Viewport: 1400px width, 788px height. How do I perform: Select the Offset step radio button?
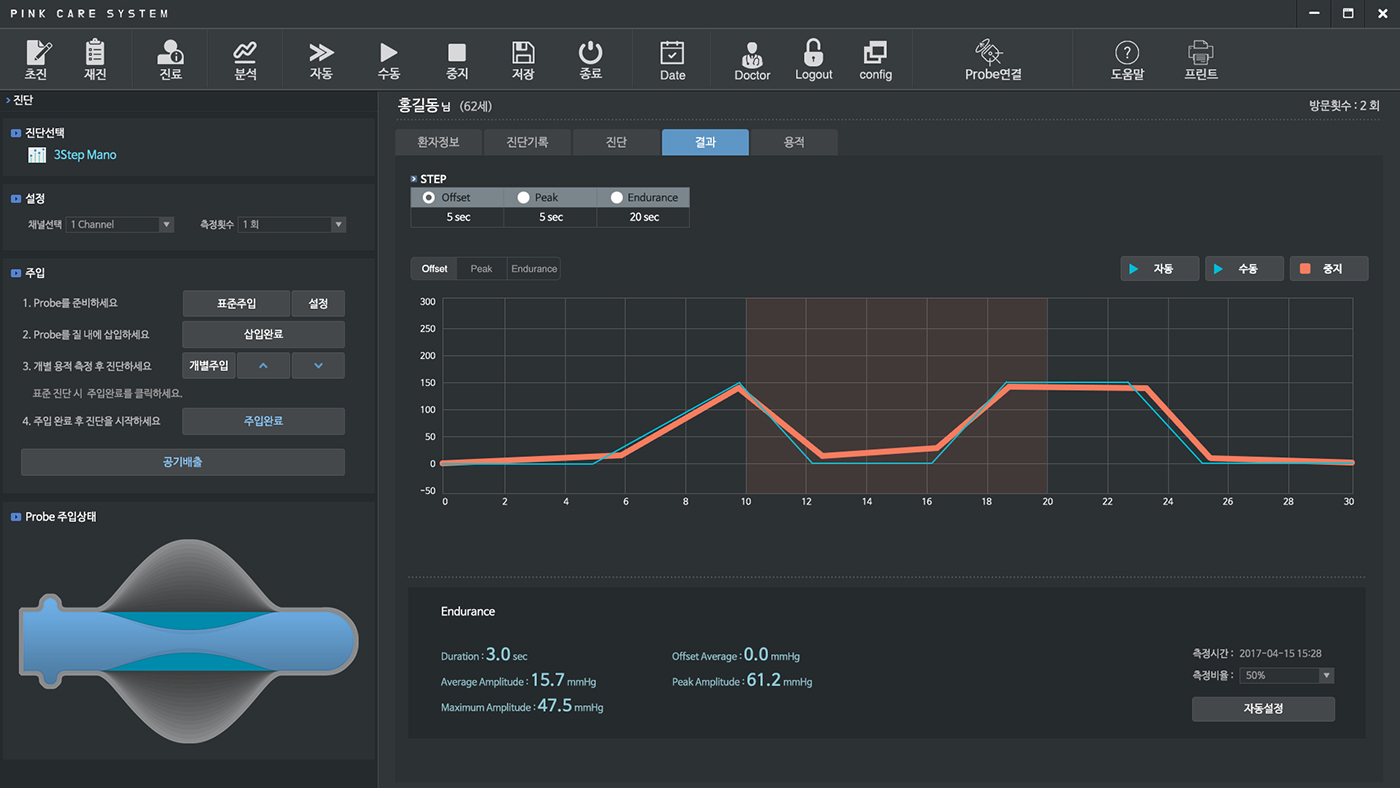(429, 197)
